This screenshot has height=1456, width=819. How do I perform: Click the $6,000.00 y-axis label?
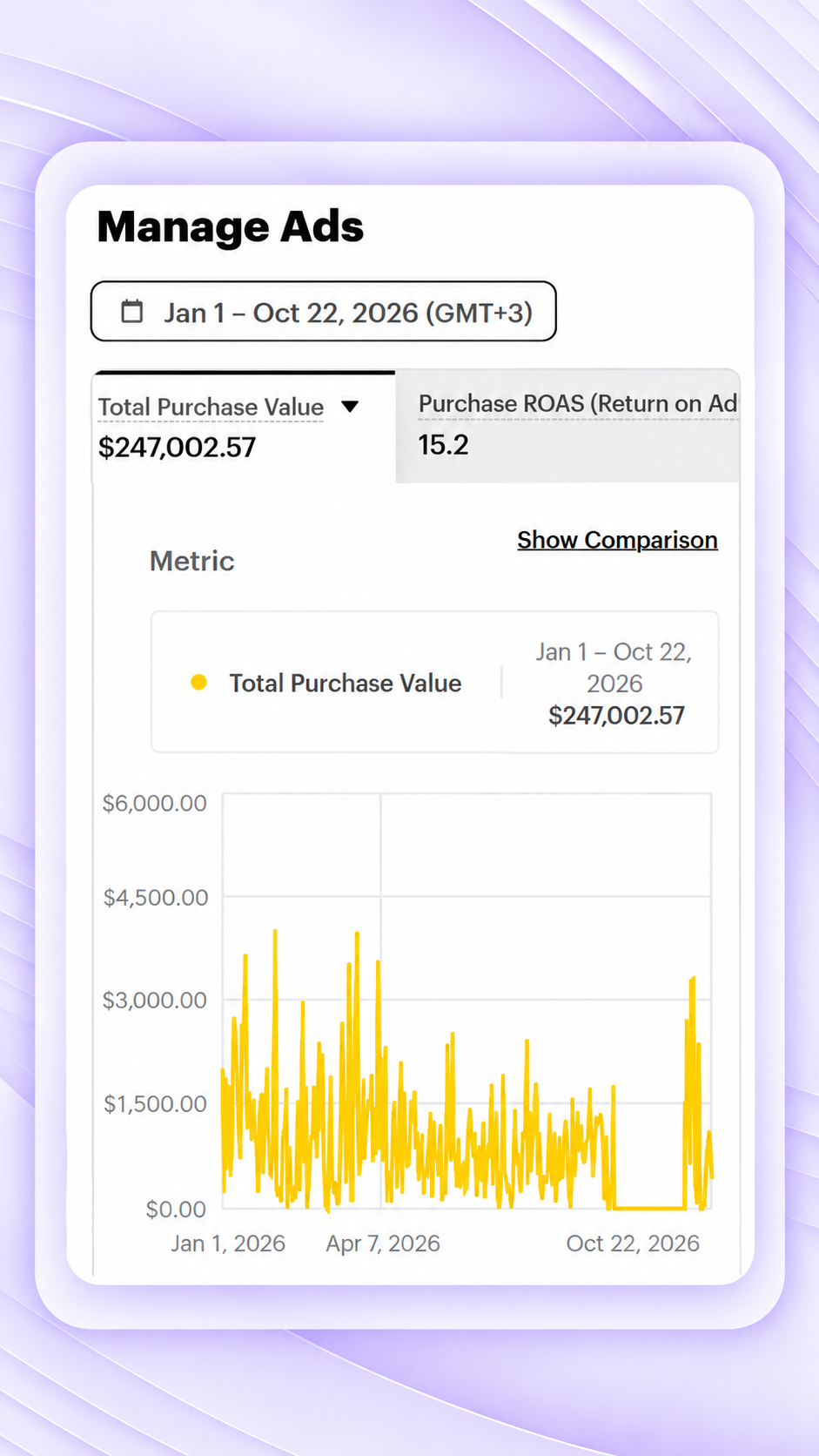point(155,803)
